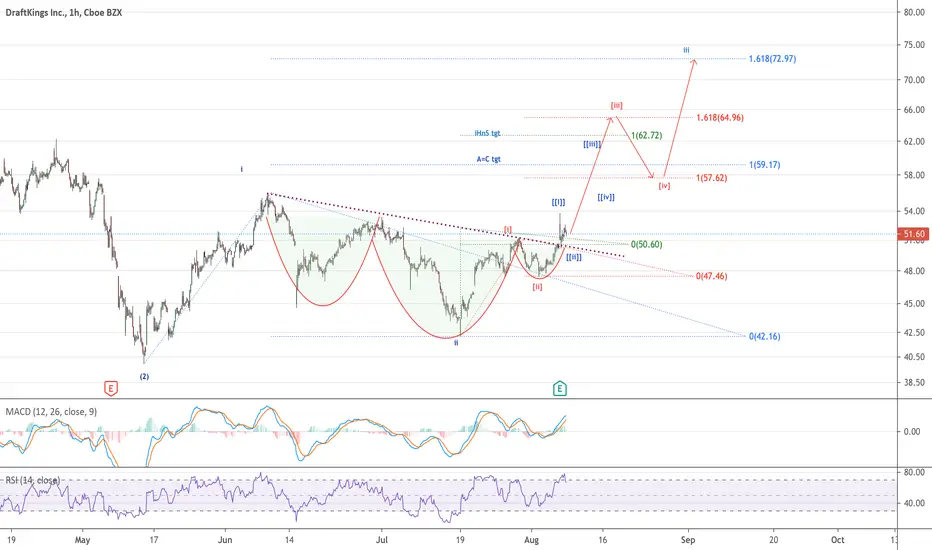932x550 pixels.
Task: Click the 58.00 price axis value
Action: point(914,175)
